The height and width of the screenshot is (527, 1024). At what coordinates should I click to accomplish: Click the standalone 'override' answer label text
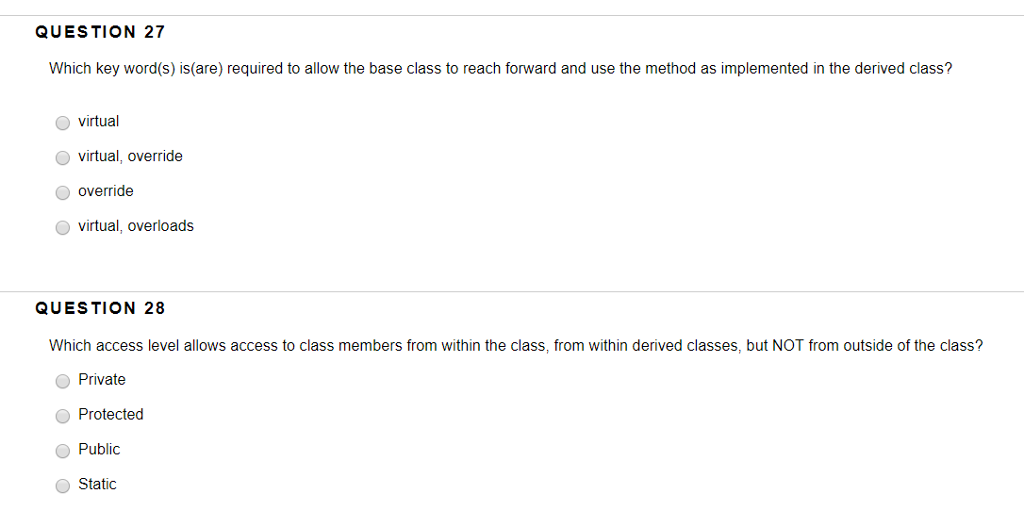coord(106,191)
